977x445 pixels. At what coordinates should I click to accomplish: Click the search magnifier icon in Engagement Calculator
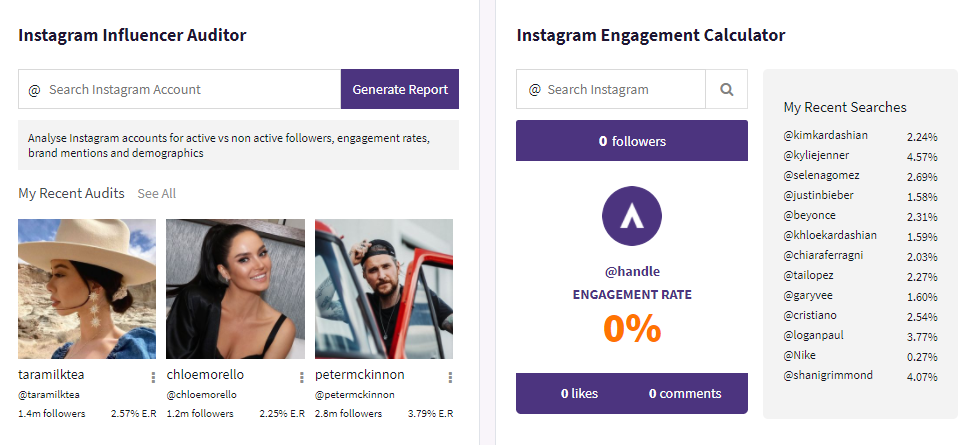(726, 89)
